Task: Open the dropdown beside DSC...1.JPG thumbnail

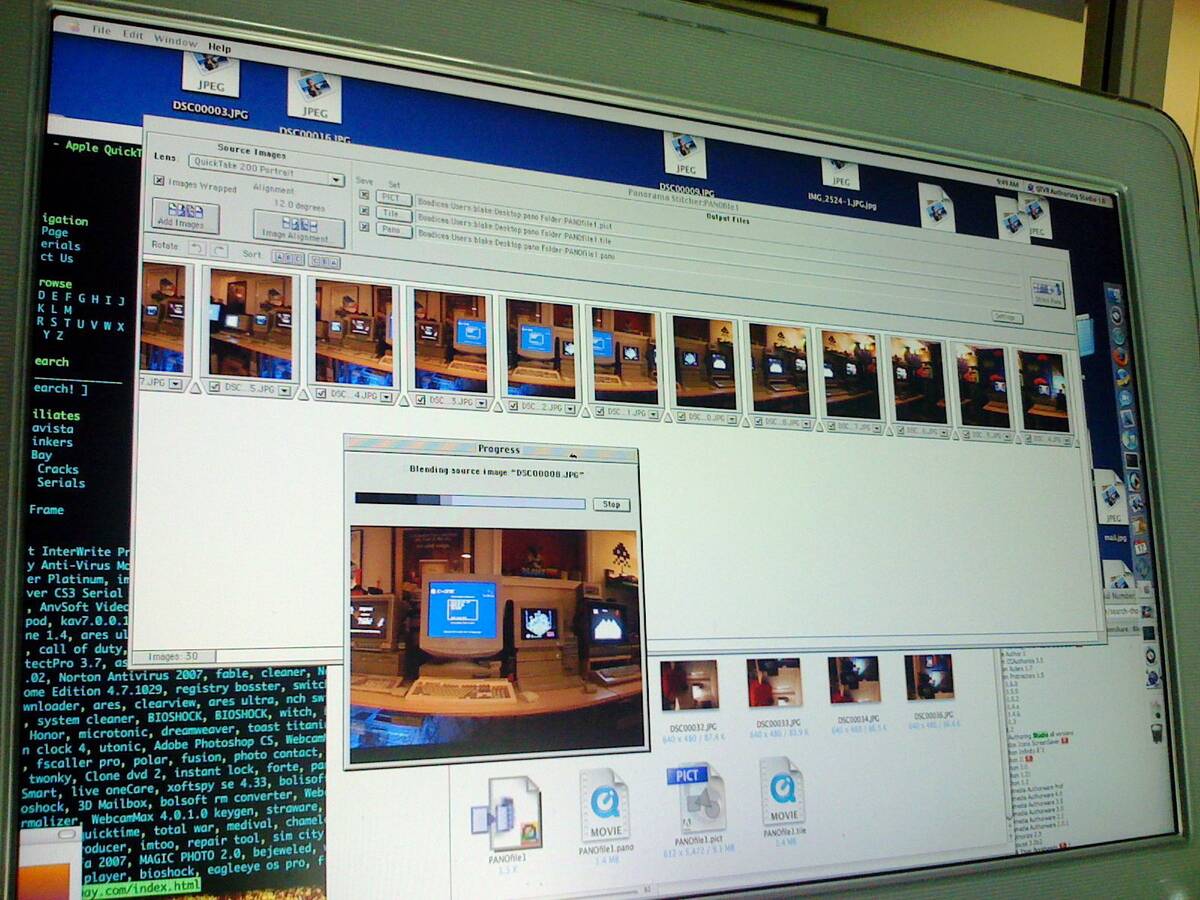Action: click(652, 413)
